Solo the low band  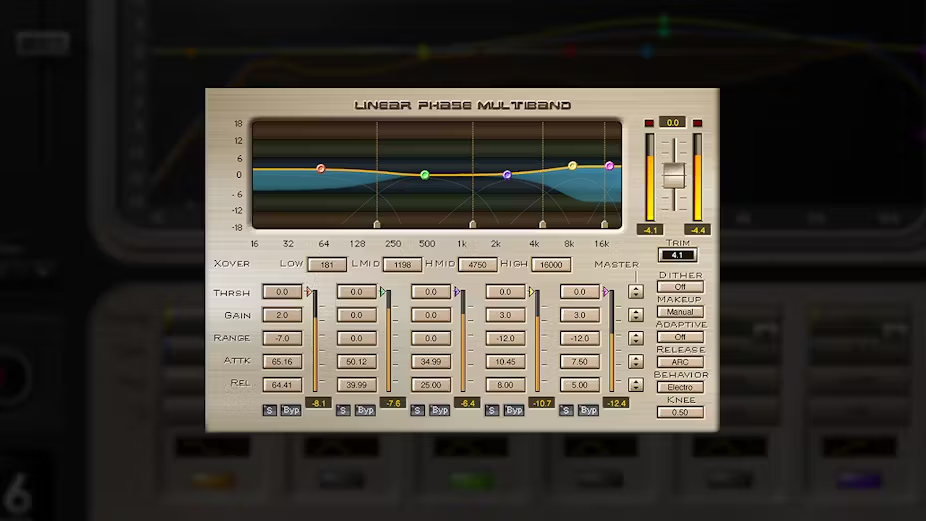(x=269, y=410)
